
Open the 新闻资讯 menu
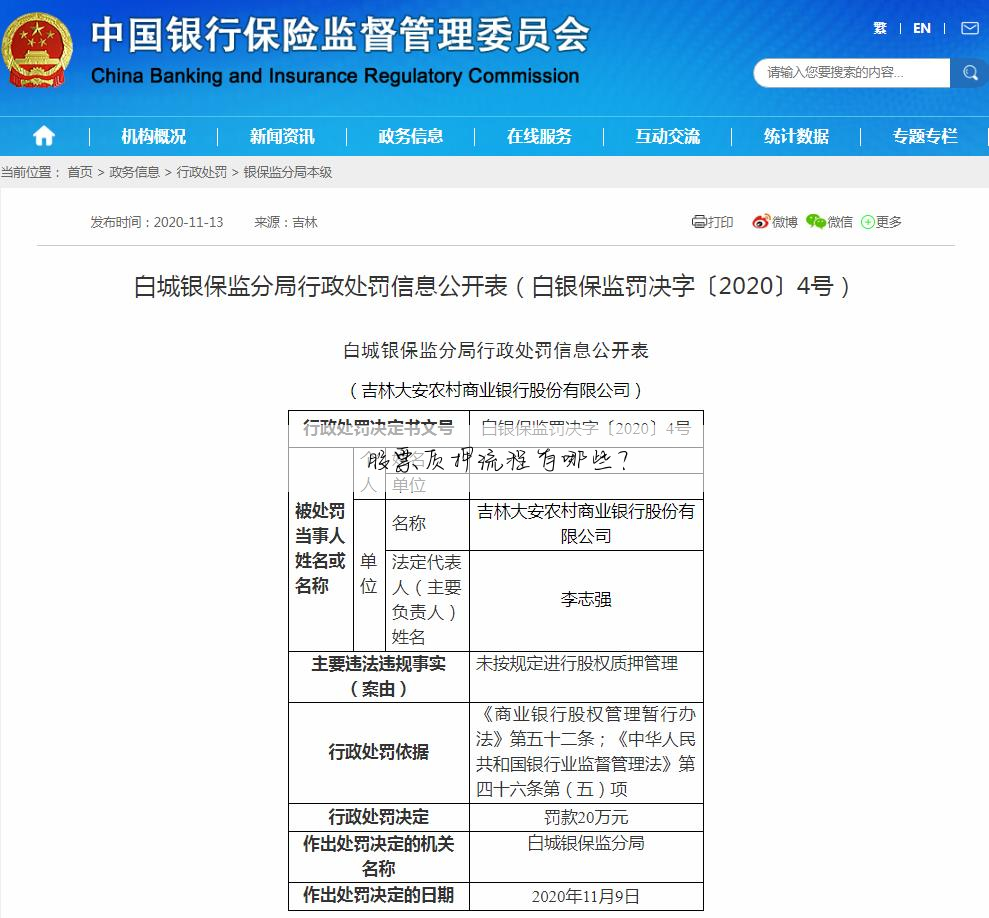(282, 136)
